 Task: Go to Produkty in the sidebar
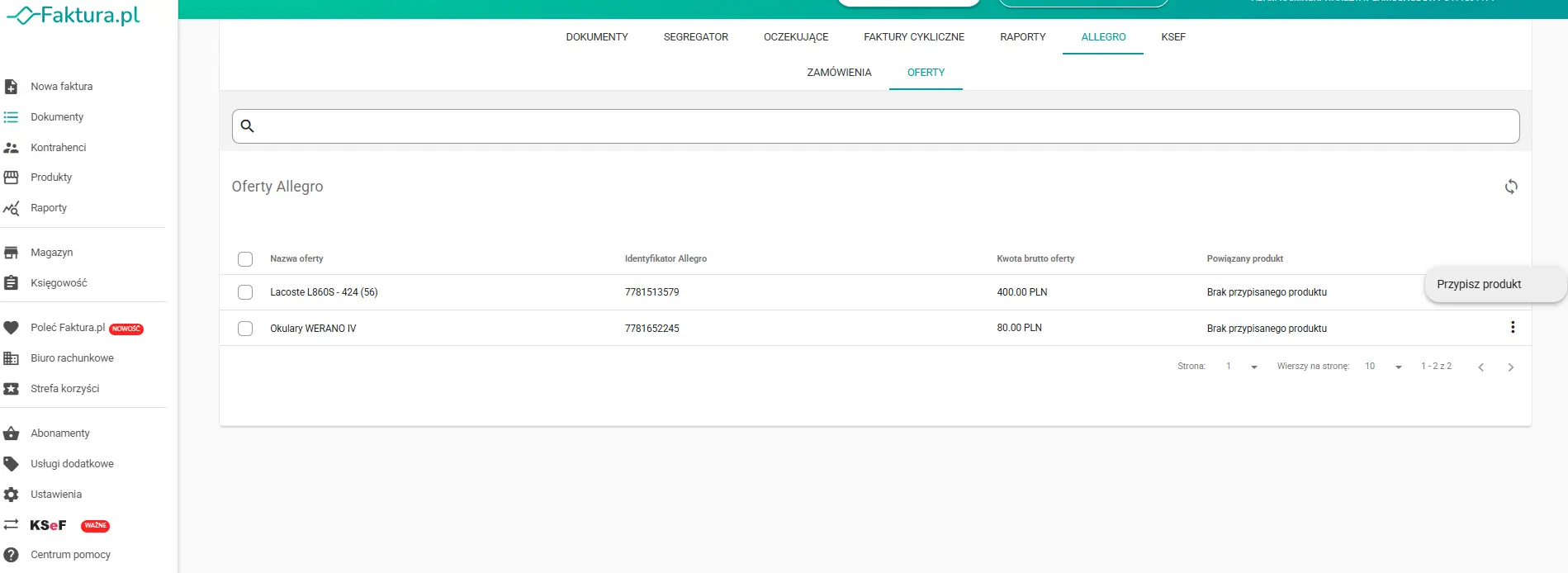51,178
